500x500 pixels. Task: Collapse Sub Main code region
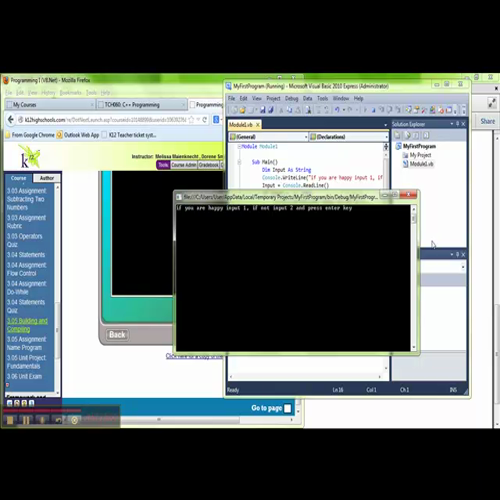tap(239, 162)
